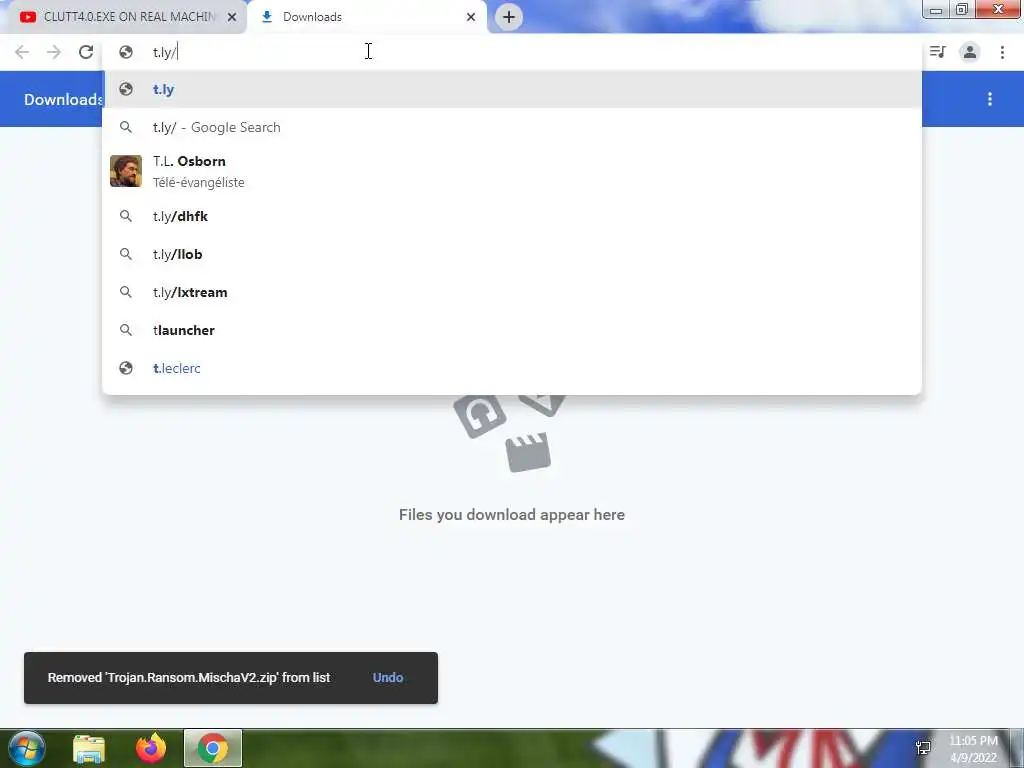This screenshot has width=1024, height=768.
Task: Open Chrome's three-dot main menu
Action: point(1002,52)
